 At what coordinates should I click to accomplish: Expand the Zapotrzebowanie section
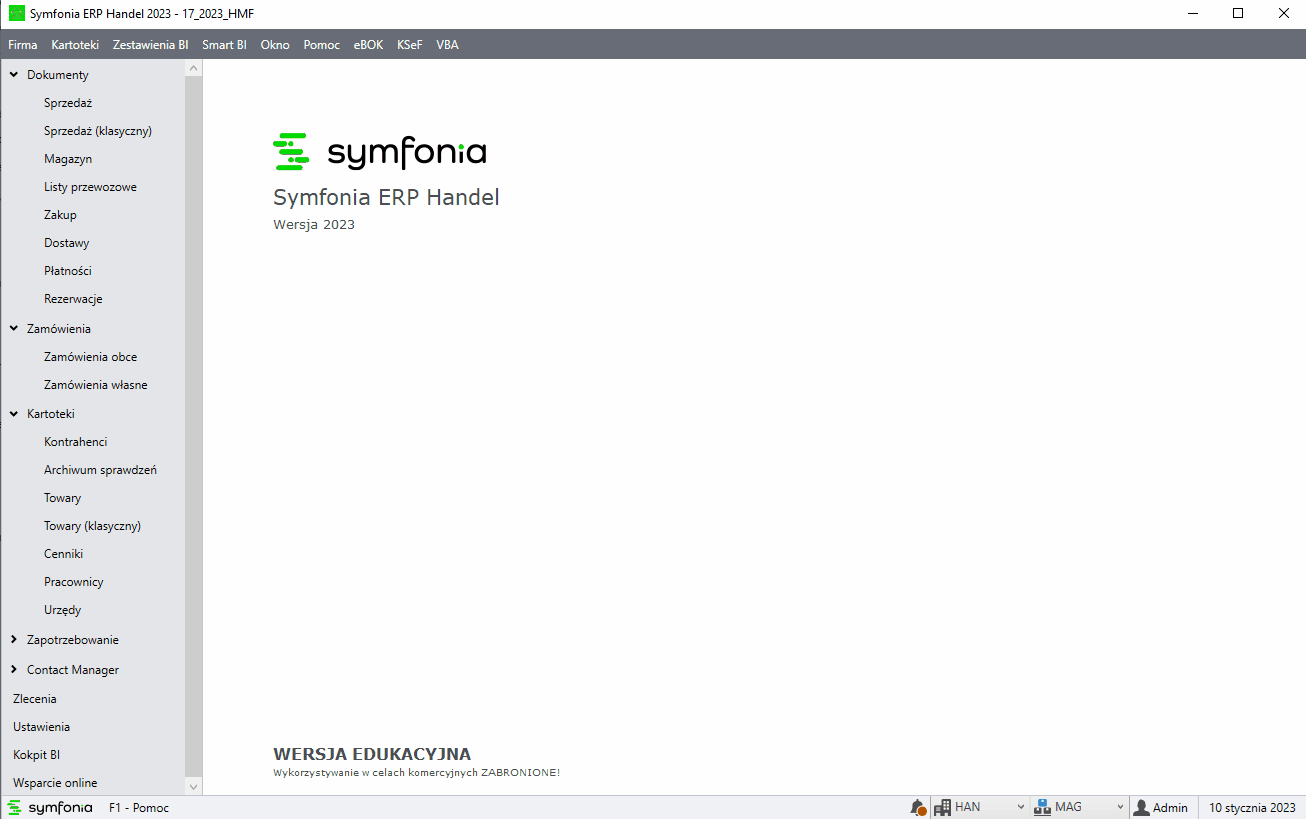click(x=14, y=639)
